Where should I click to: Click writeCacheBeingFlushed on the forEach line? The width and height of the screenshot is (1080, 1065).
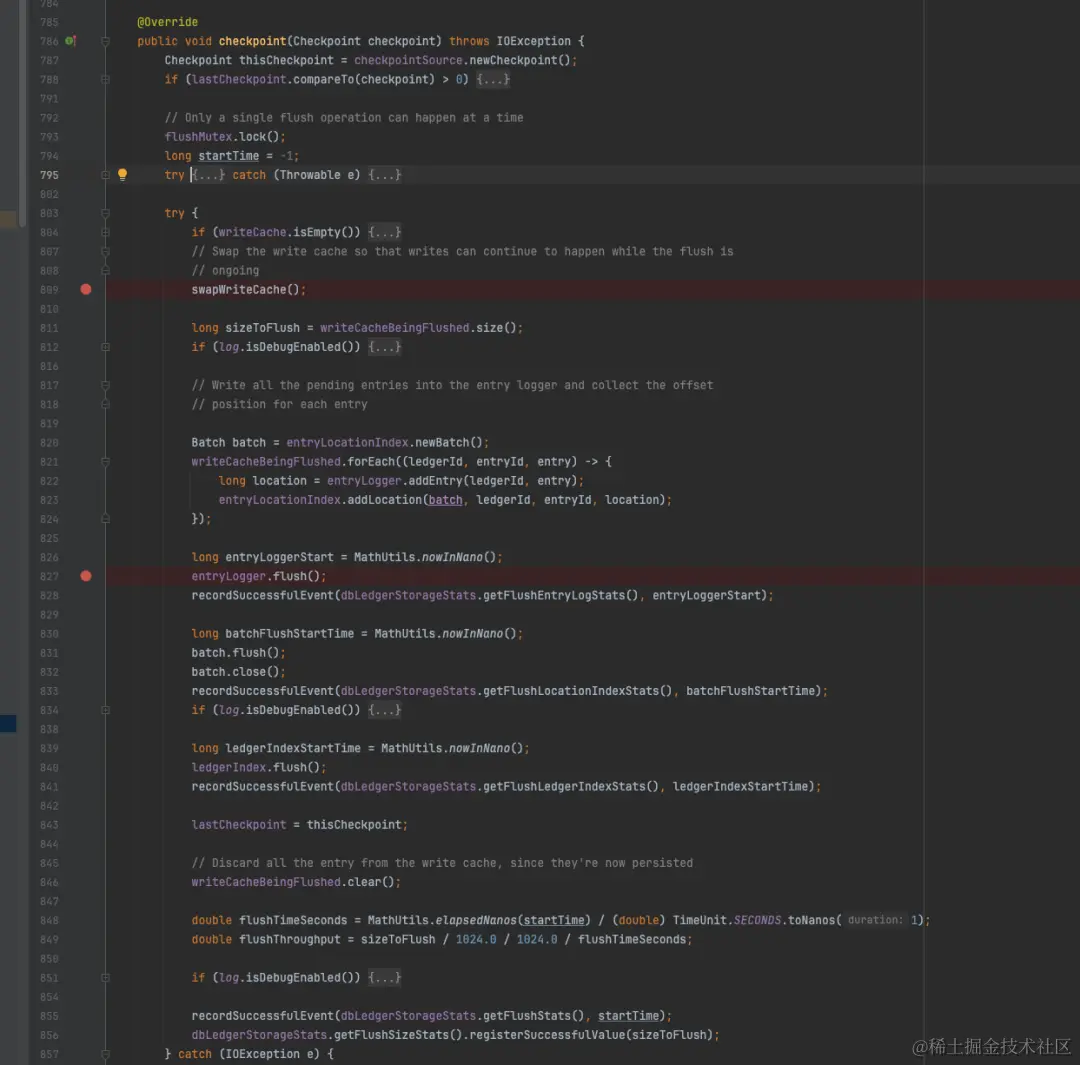click(266, 462)
